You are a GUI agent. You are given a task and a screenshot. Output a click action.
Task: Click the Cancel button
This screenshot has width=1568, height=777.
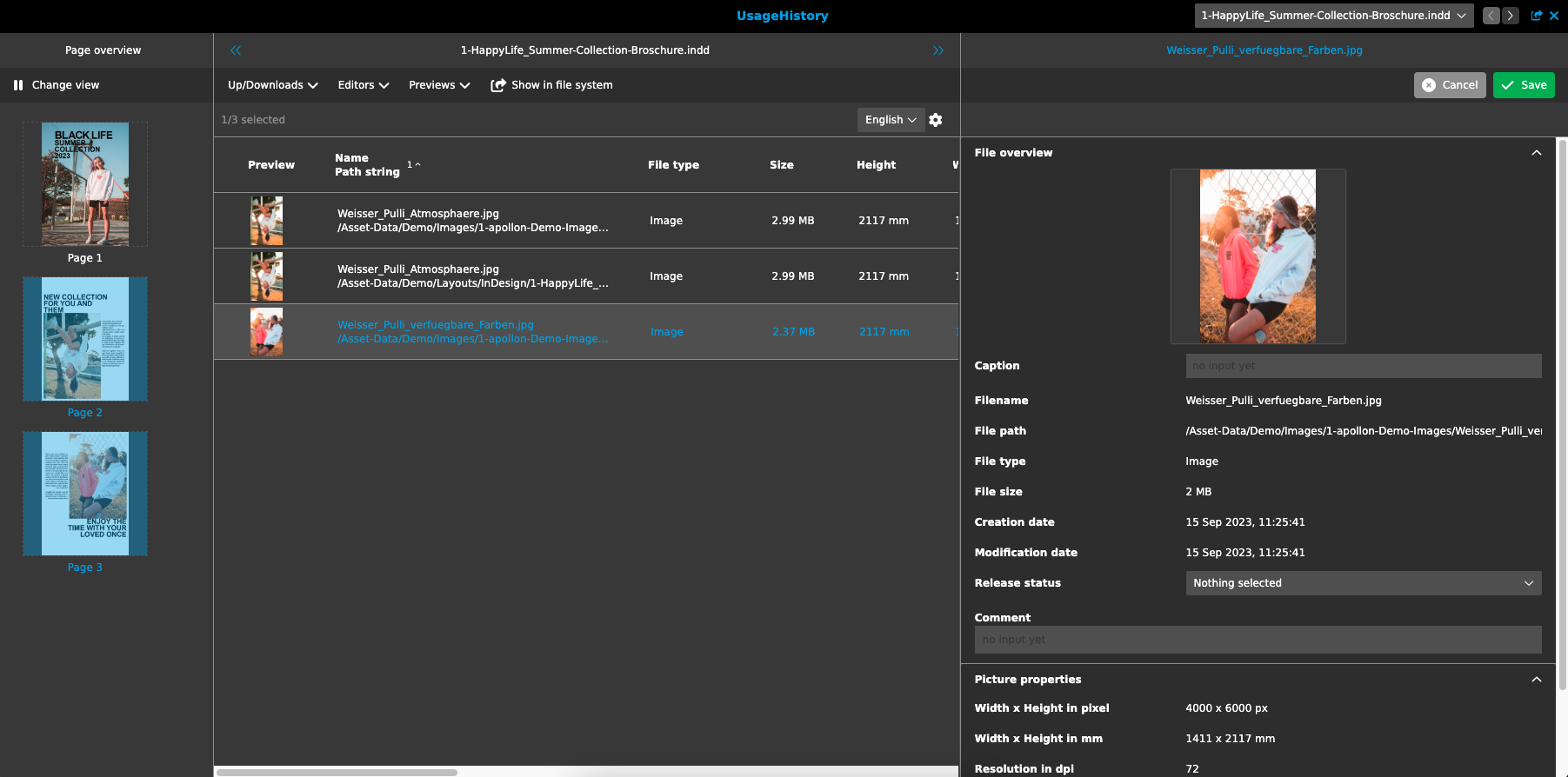(x=1449, y=85)
